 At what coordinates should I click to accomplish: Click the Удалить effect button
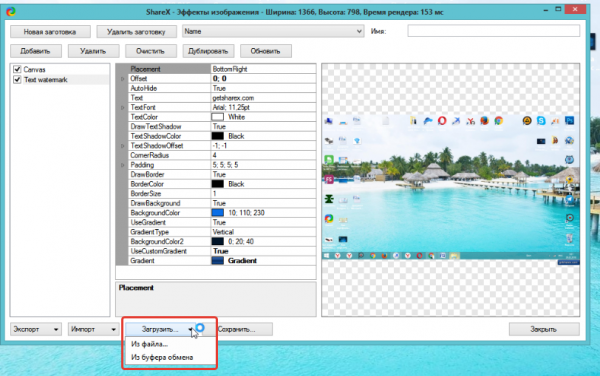point(93,51)
